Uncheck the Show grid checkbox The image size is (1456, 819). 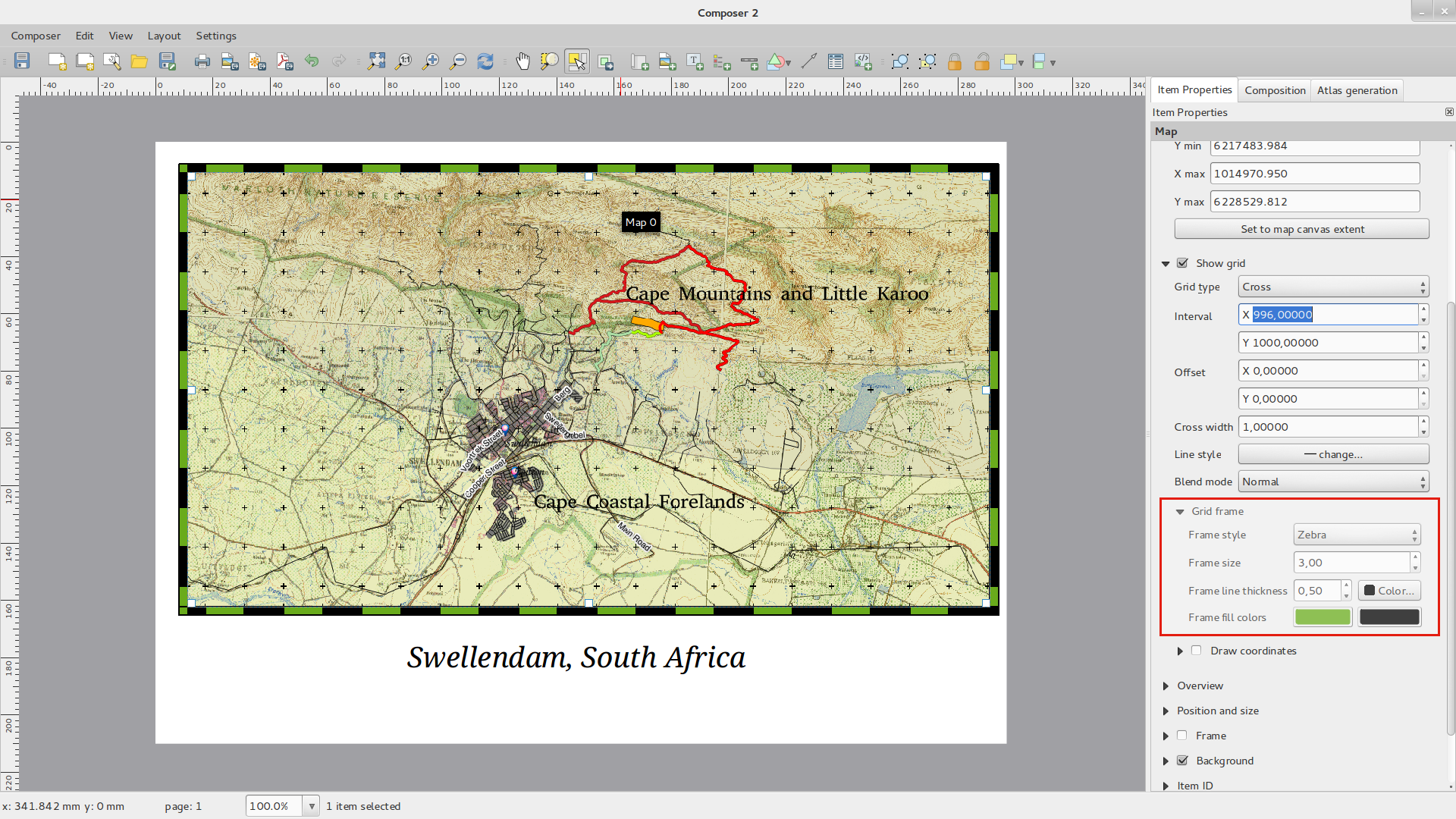(1182, 263)
